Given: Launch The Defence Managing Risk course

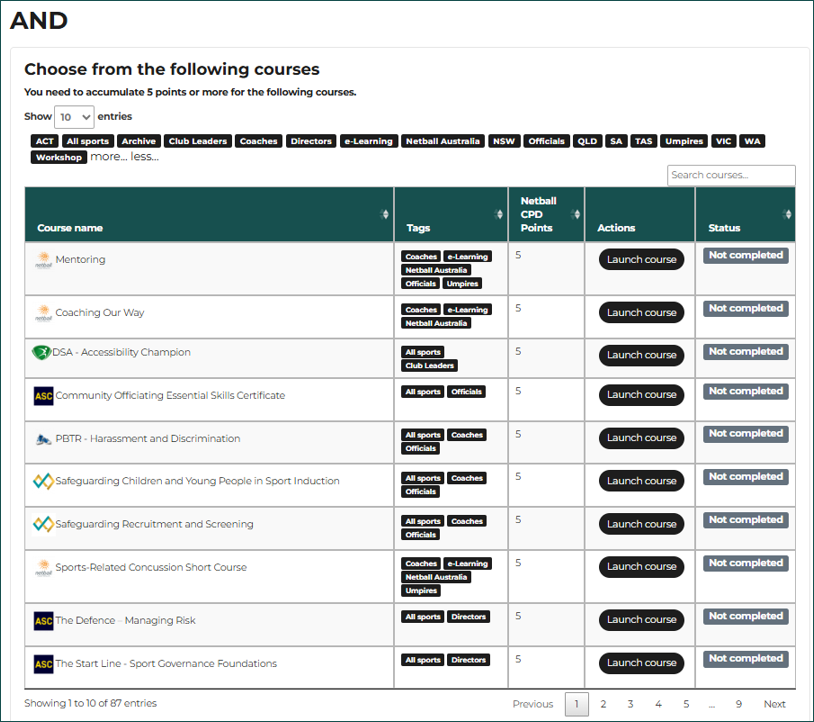Looking at the screenshot, I should click(x=642, y=620).
